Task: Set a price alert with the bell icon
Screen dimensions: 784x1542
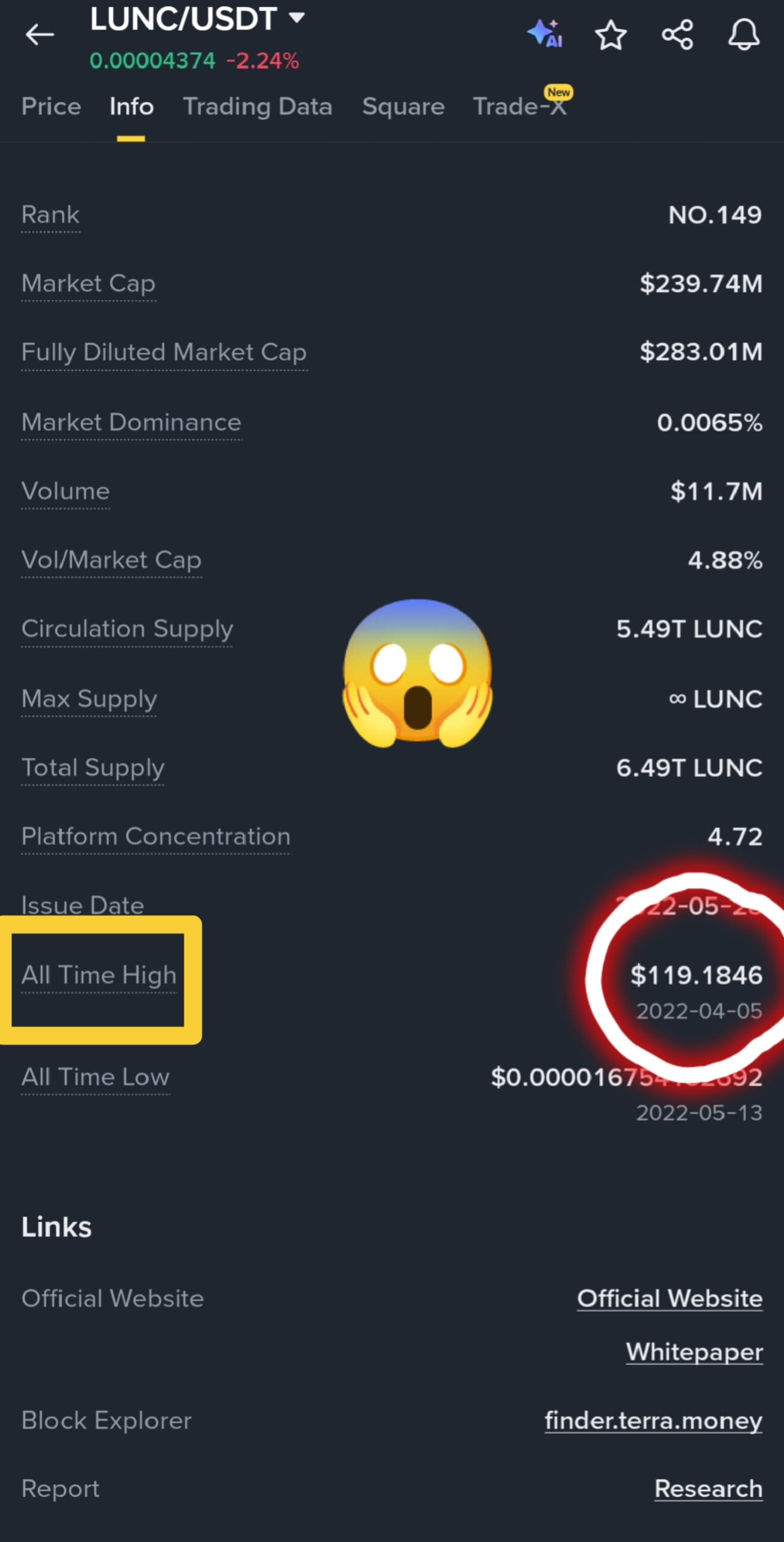Action: click(x=744, y=35)
